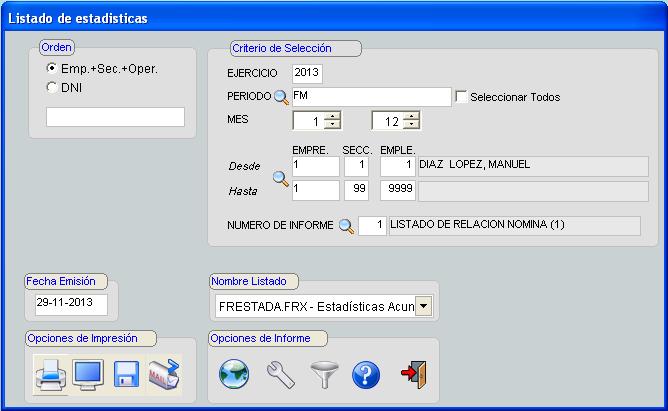Viewport: 668px width, 411px height.
Task: Click the NUMERO DE INFORME number field
Action: (x=372, y=226)
